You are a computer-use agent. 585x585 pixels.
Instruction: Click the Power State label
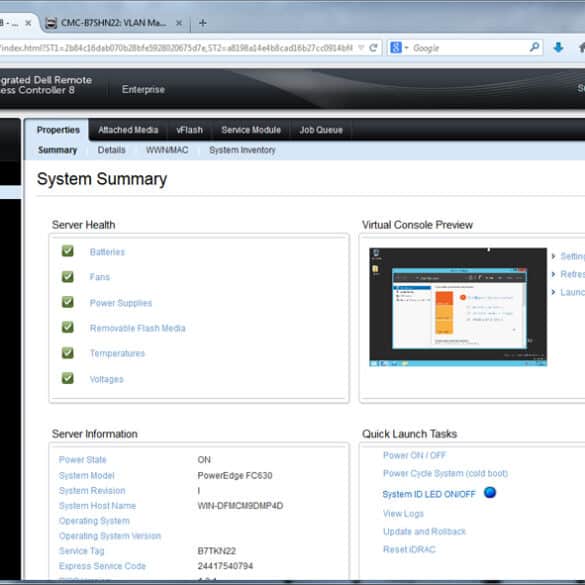tap(82, 460)
